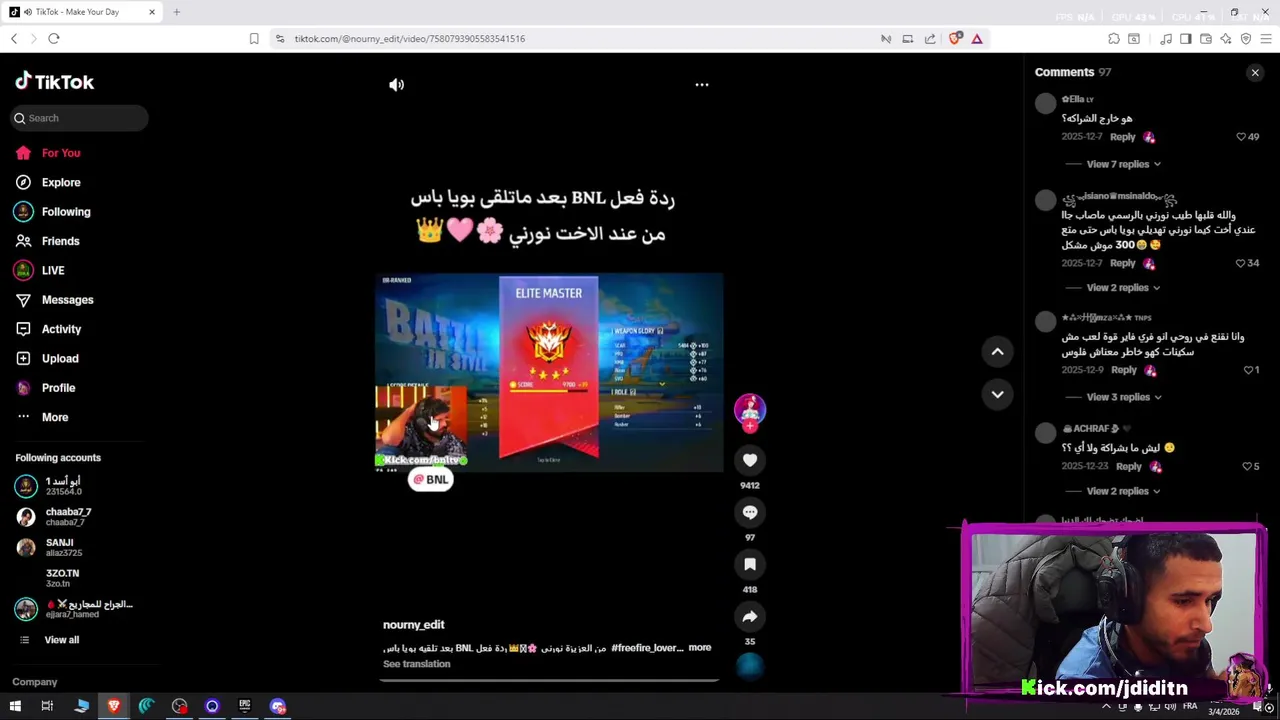Open Brave playlist music note icon
Screen dimensions: 1280x720
pos(1166,39)
